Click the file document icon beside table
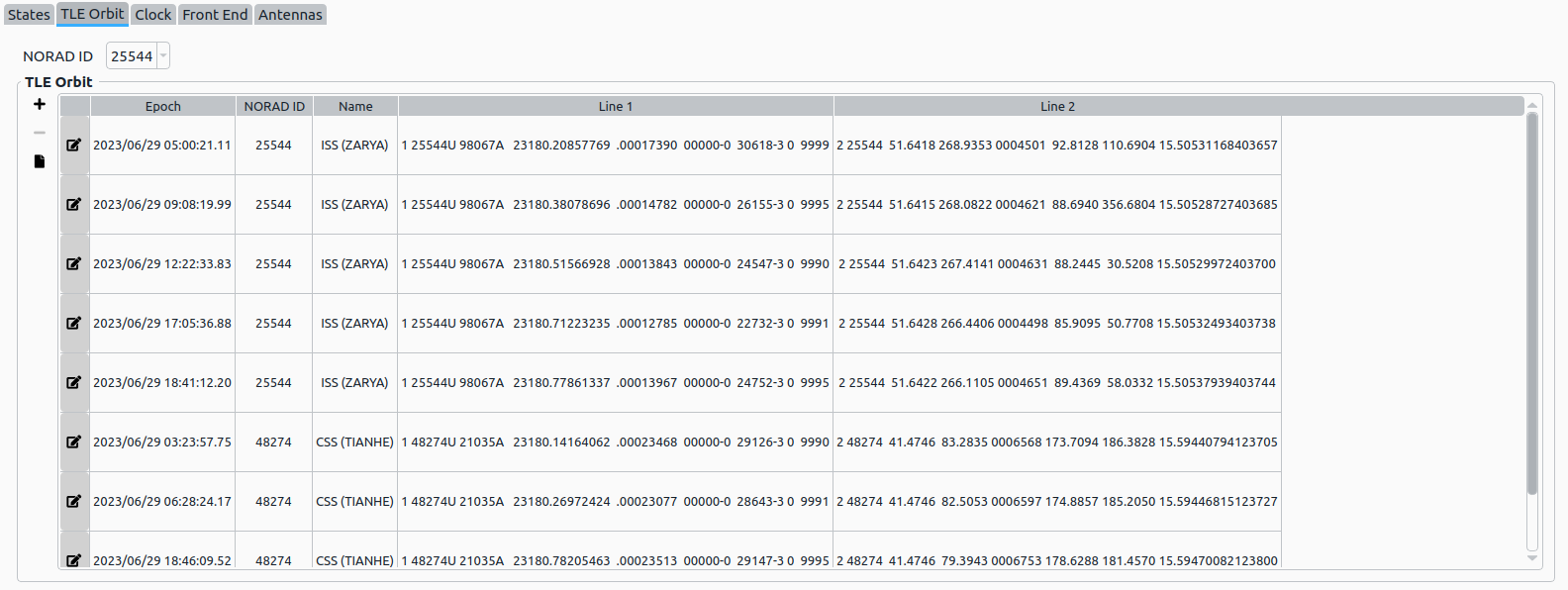Viewport: 1568px width, 590px height. (x=40, y=161)
